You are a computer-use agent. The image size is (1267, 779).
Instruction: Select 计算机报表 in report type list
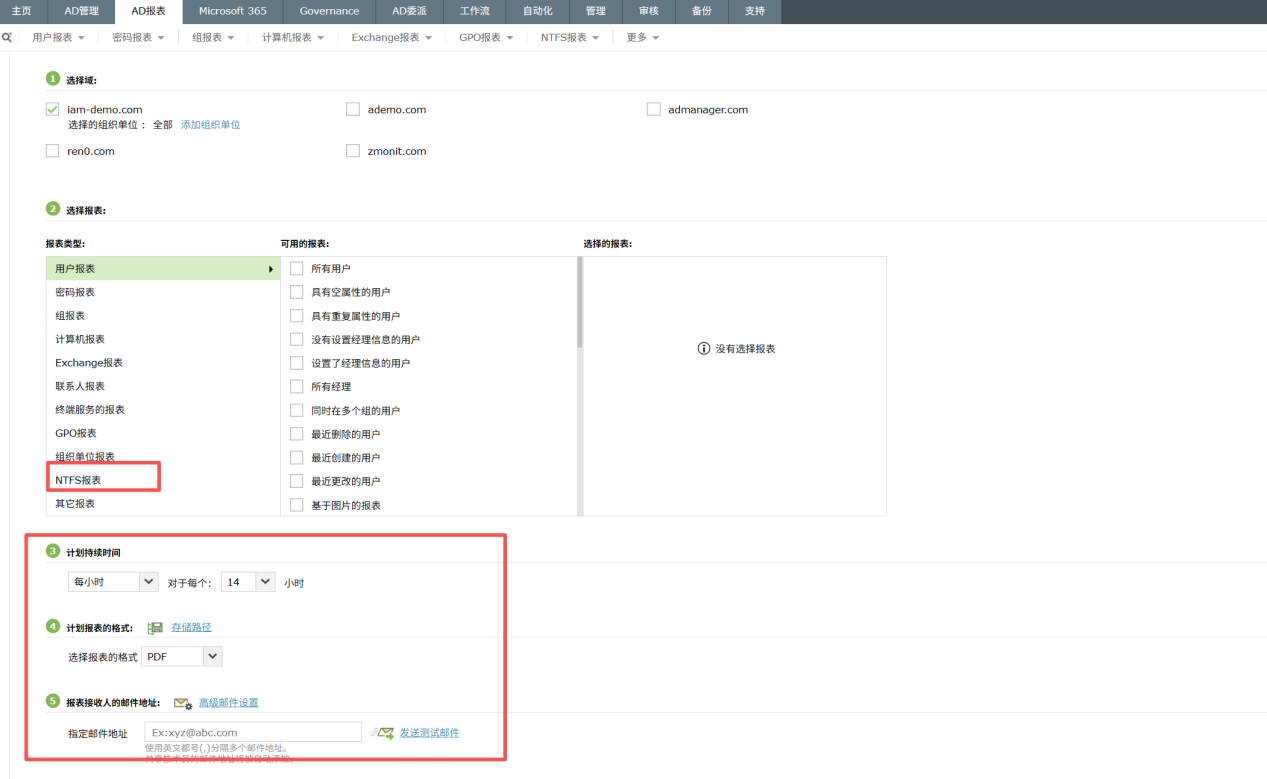[x=163, y=339]
